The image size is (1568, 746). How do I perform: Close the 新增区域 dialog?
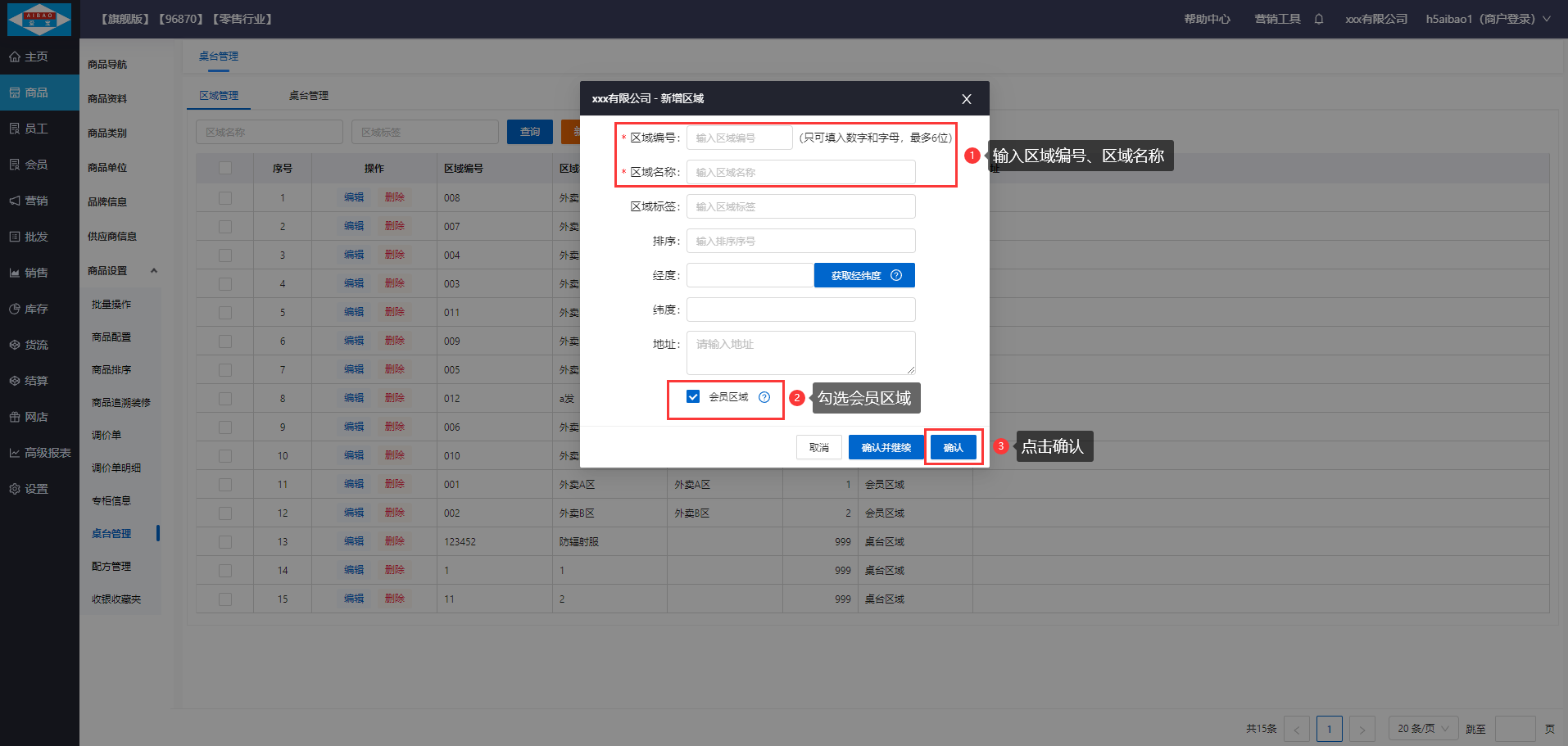967,99
